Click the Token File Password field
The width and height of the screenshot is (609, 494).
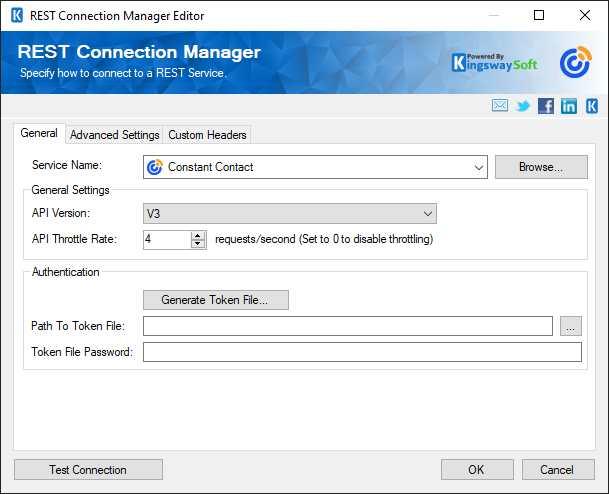(362, 352)
